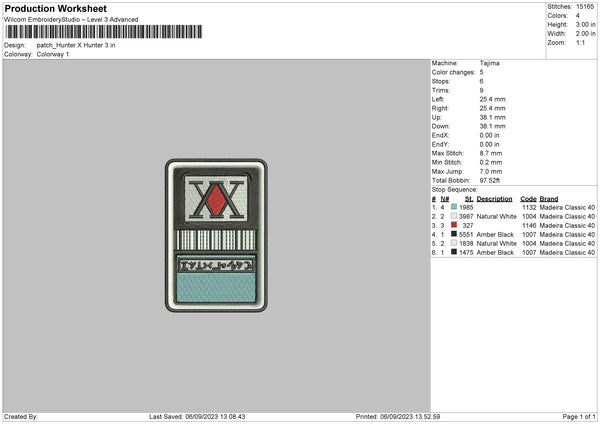Click the Stitches value '15165'
Image resolution: width=600 pixels, height=424 pixels.
pyautogui.click(x=585, y=7)
